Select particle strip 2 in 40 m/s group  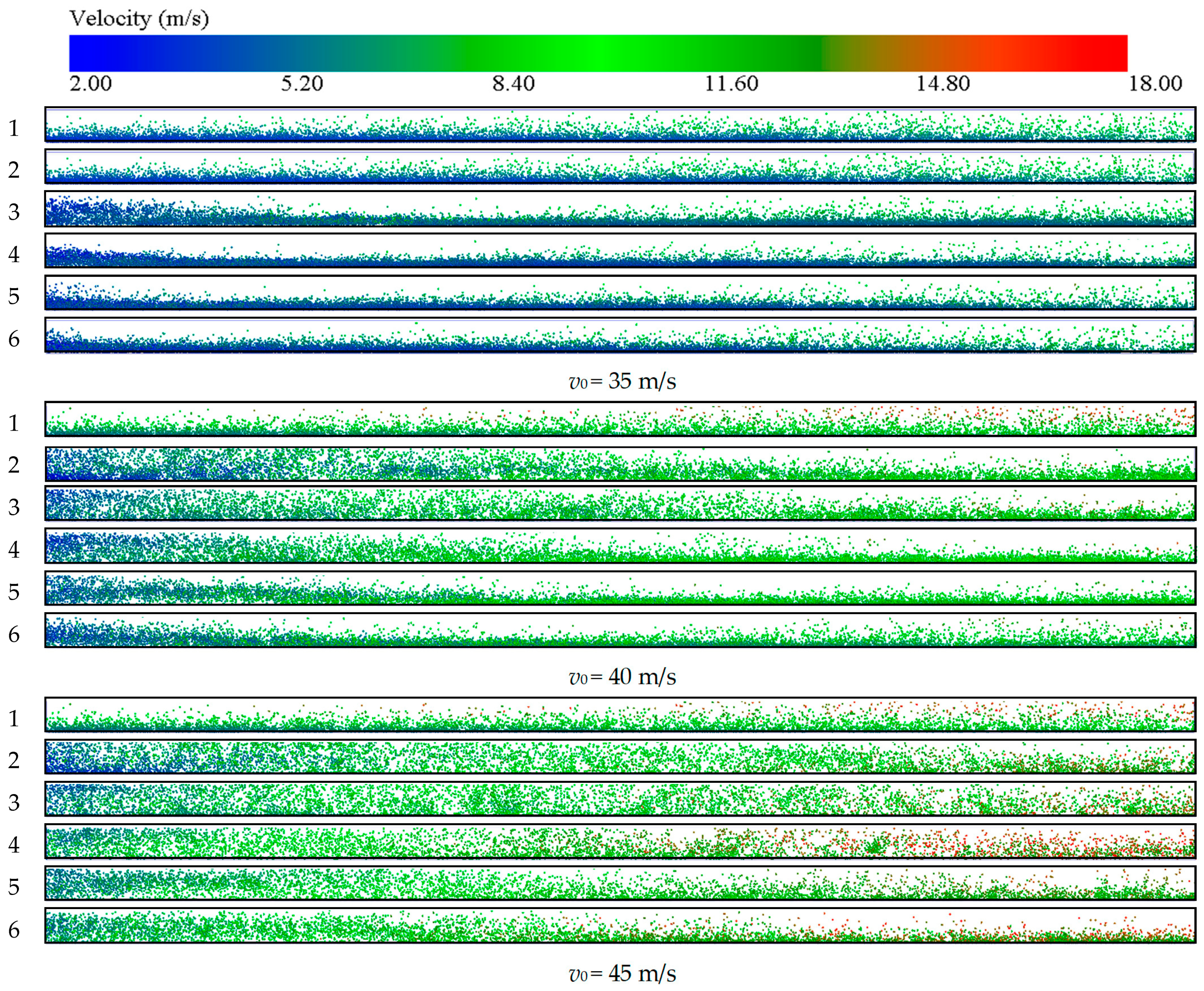click(620, 464)
